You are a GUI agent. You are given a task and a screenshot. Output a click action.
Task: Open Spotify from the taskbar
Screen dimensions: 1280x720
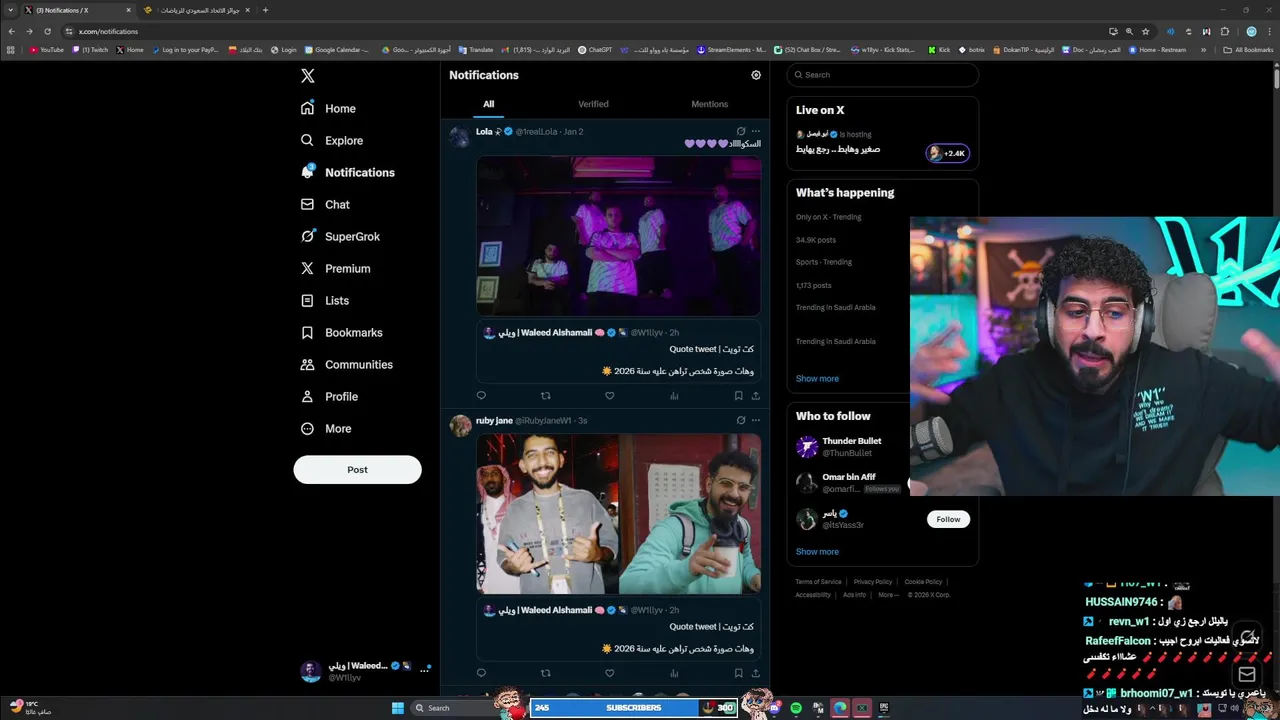pyautogui.click(x=796, y=708)
